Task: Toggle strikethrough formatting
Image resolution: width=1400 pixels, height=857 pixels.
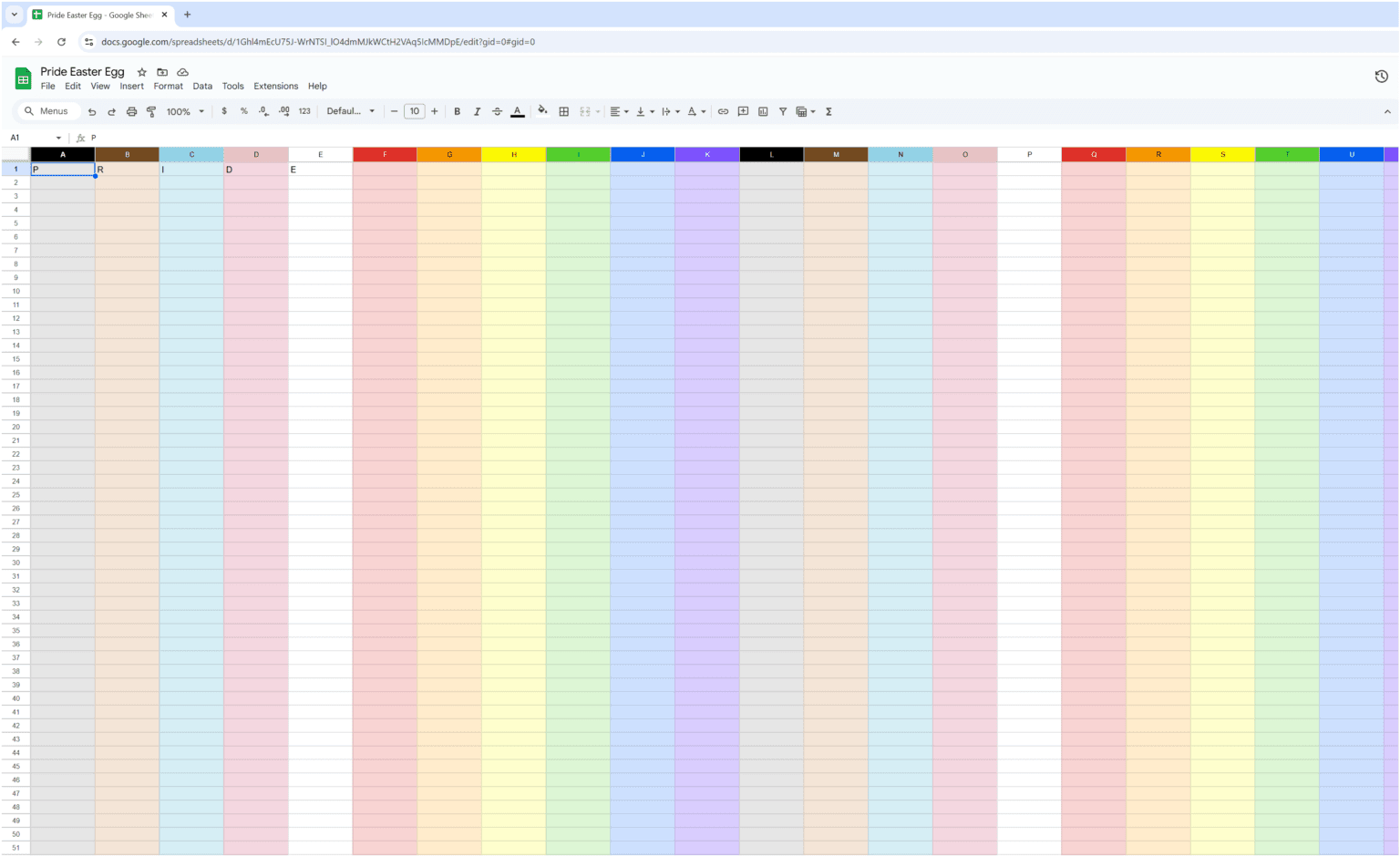Action: click(x=497, y=111)
